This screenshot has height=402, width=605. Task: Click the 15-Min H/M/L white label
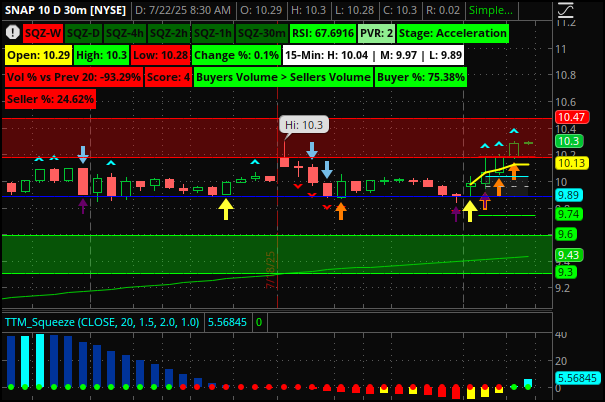tap(373, 55)
